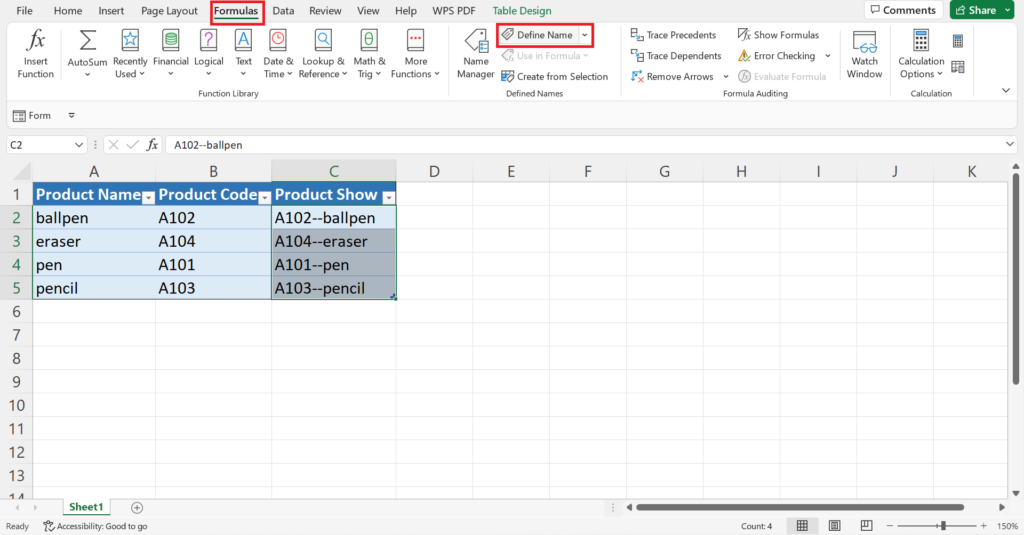Click the formula bar cancel X icon
This screenshot has width=1024, height=535.
[x=113, y=144]
